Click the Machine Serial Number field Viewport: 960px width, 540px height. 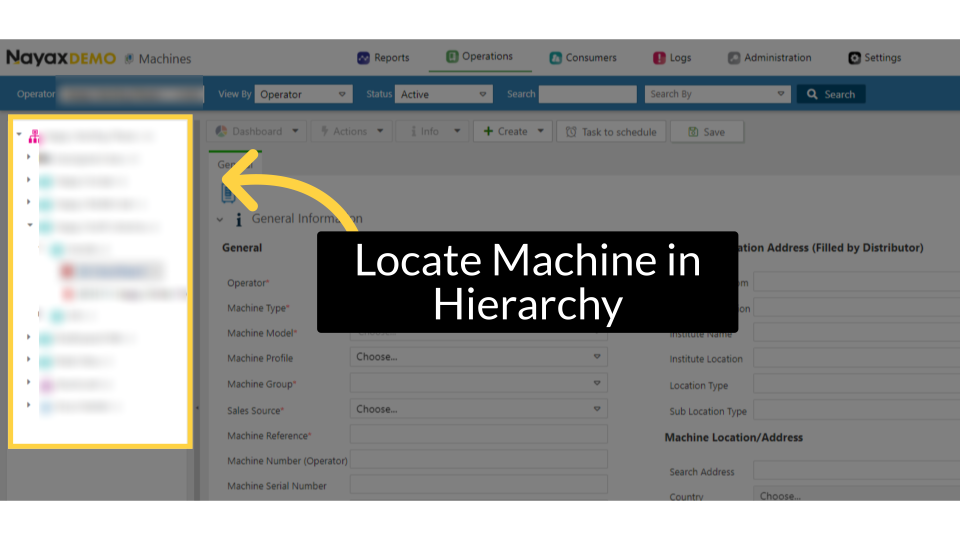pos(479,485)
